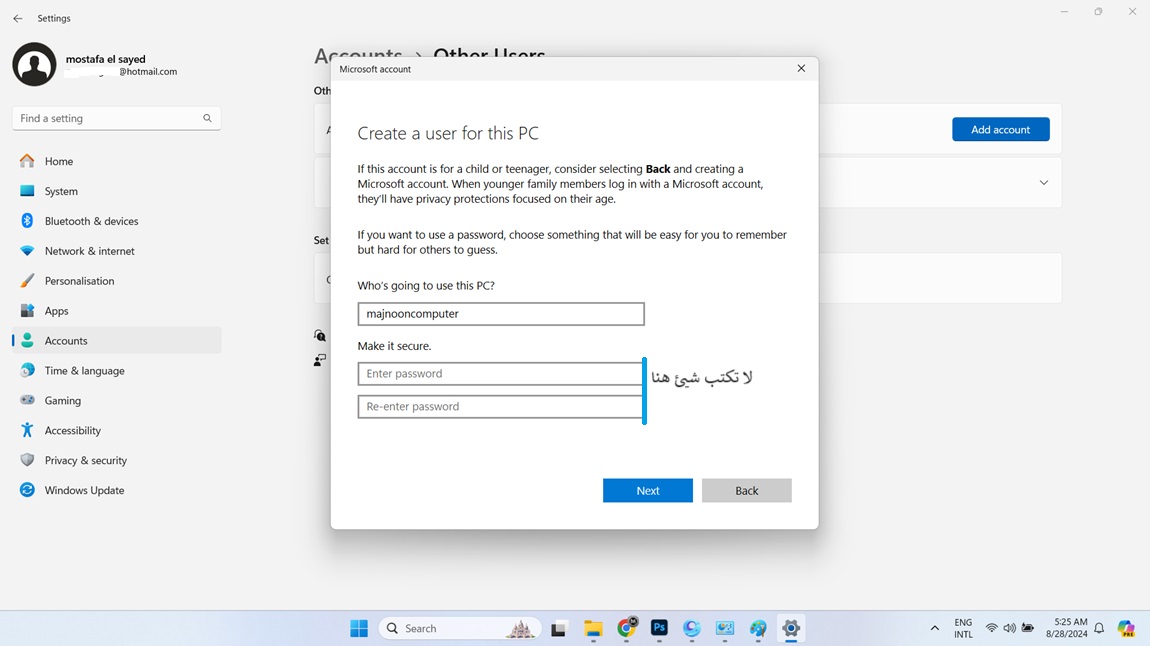Click the Add account button
The image size is (1150, 646).
pos(1000,130)
